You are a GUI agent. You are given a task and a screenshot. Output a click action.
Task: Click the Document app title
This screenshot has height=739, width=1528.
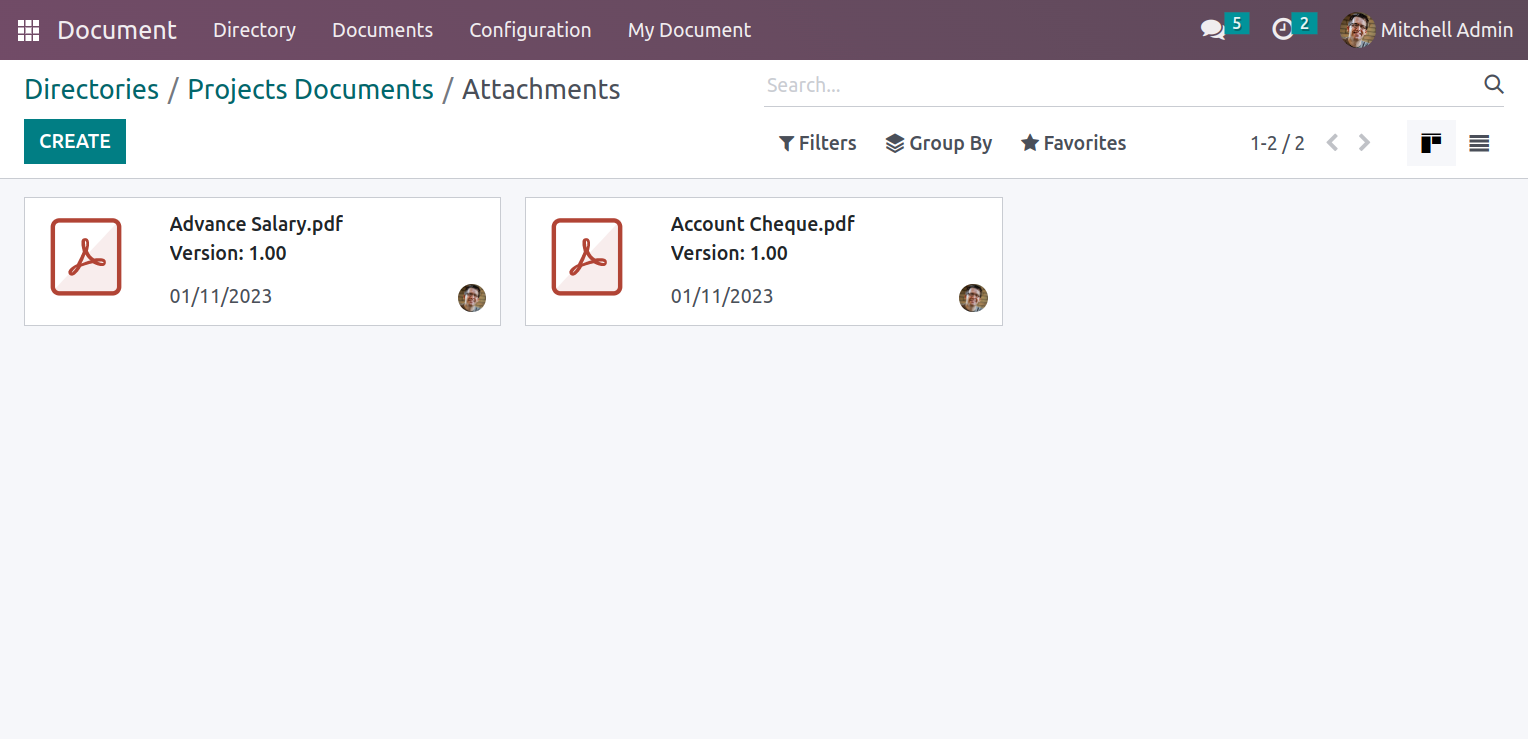point(117,30)
